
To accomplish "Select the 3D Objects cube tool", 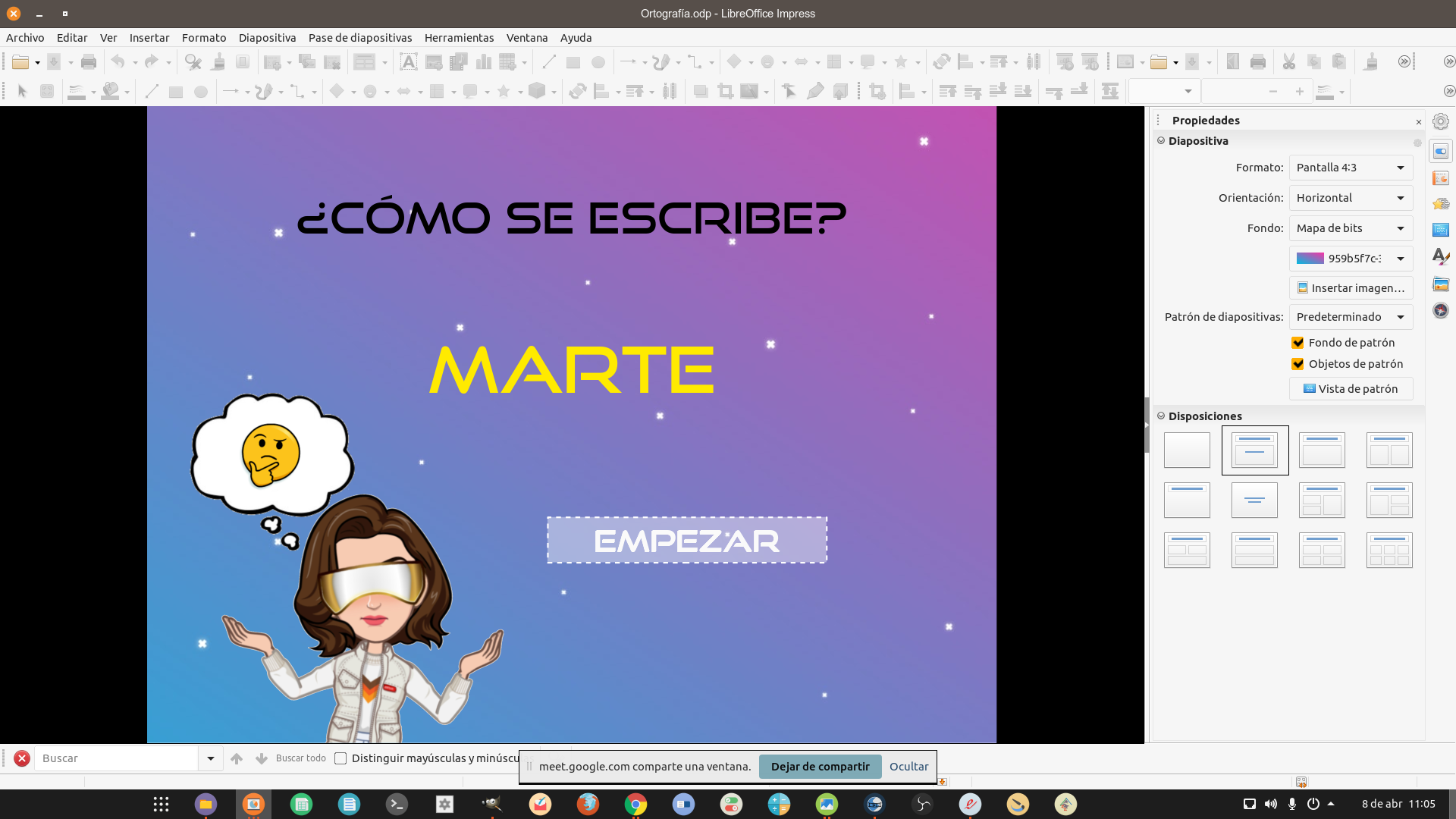I will click(537, 92).
